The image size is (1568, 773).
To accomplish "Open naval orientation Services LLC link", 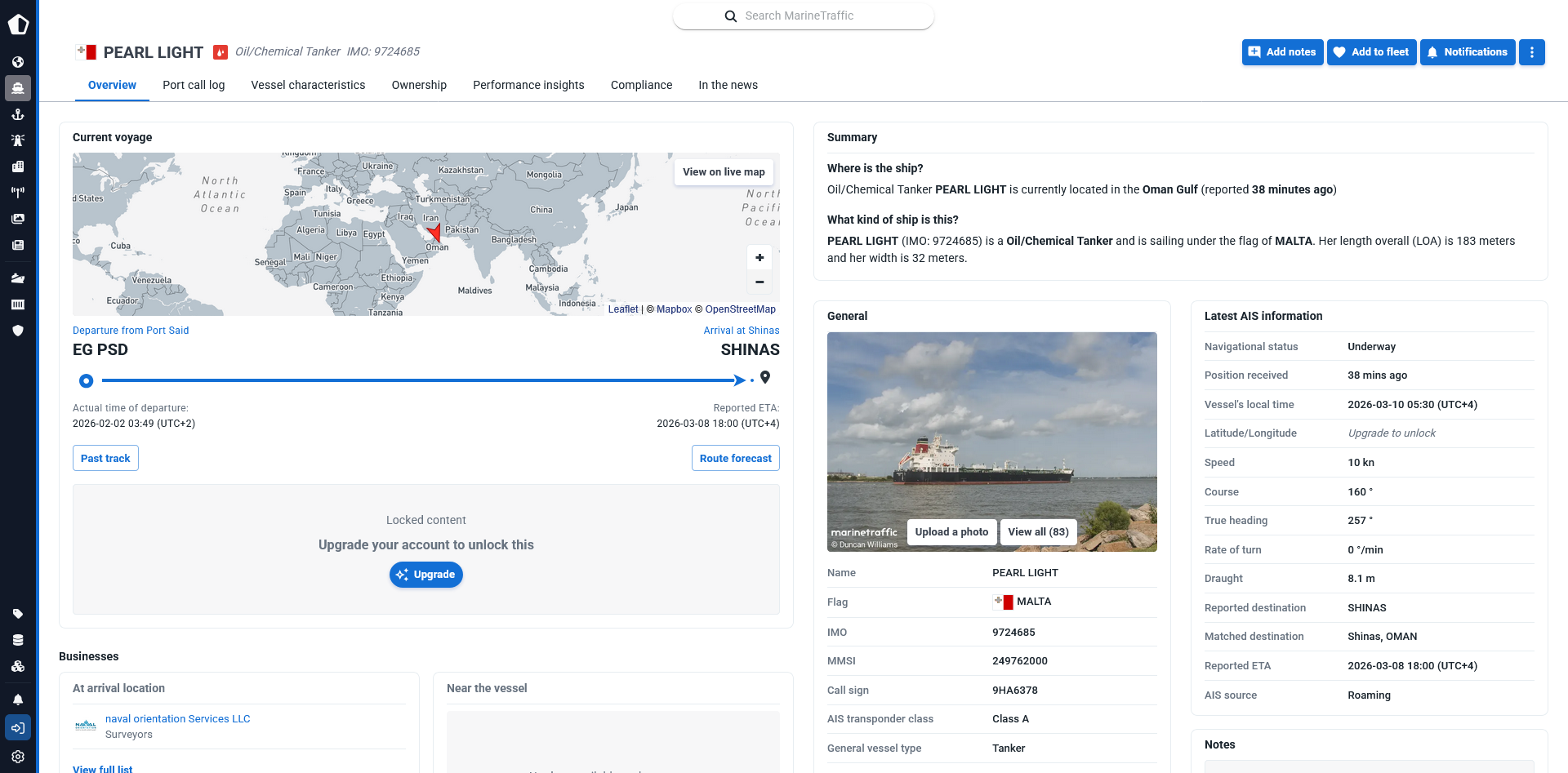I will 177,719.
